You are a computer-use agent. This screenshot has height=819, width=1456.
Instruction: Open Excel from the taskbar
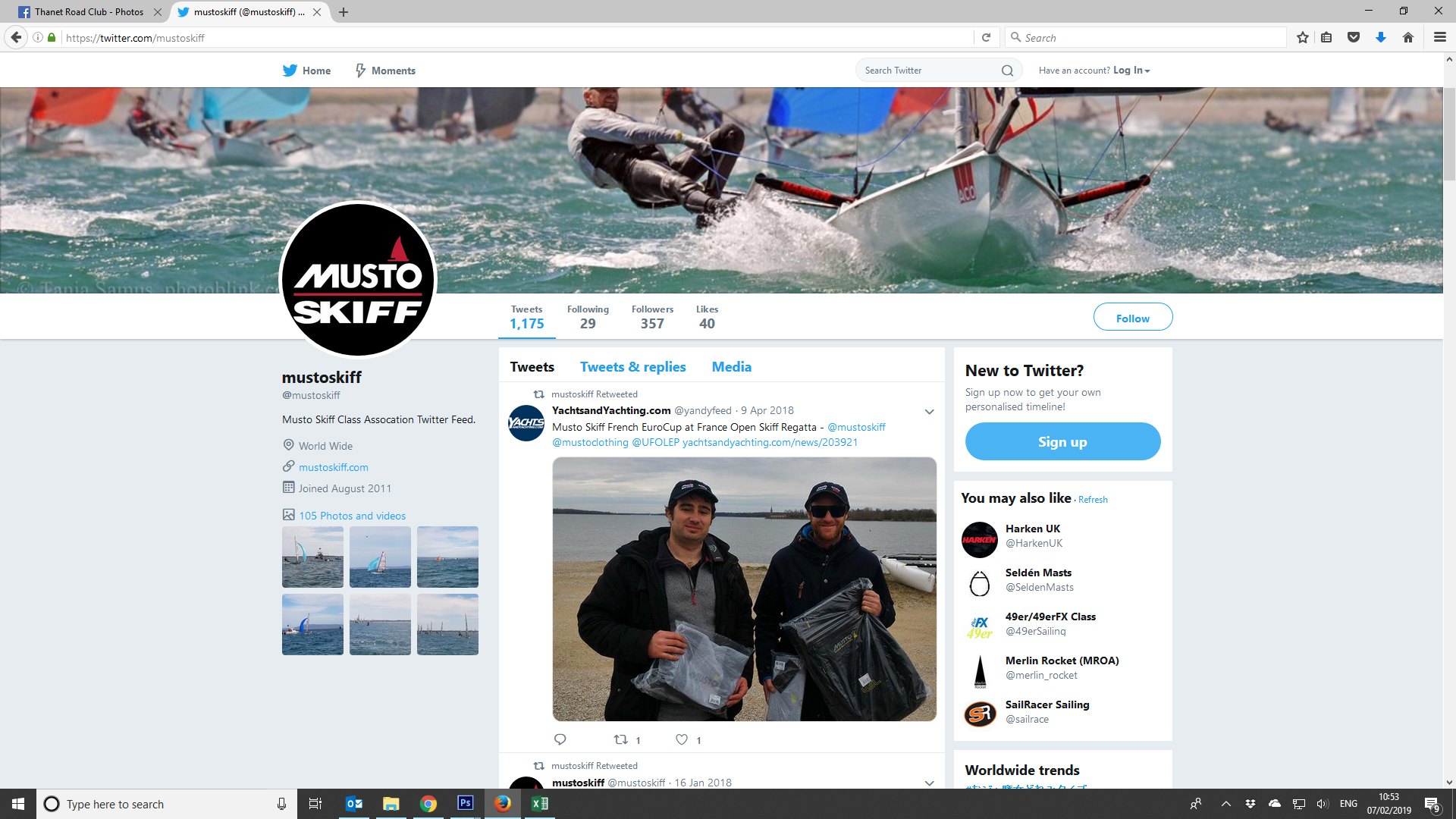tap(540, 804)
